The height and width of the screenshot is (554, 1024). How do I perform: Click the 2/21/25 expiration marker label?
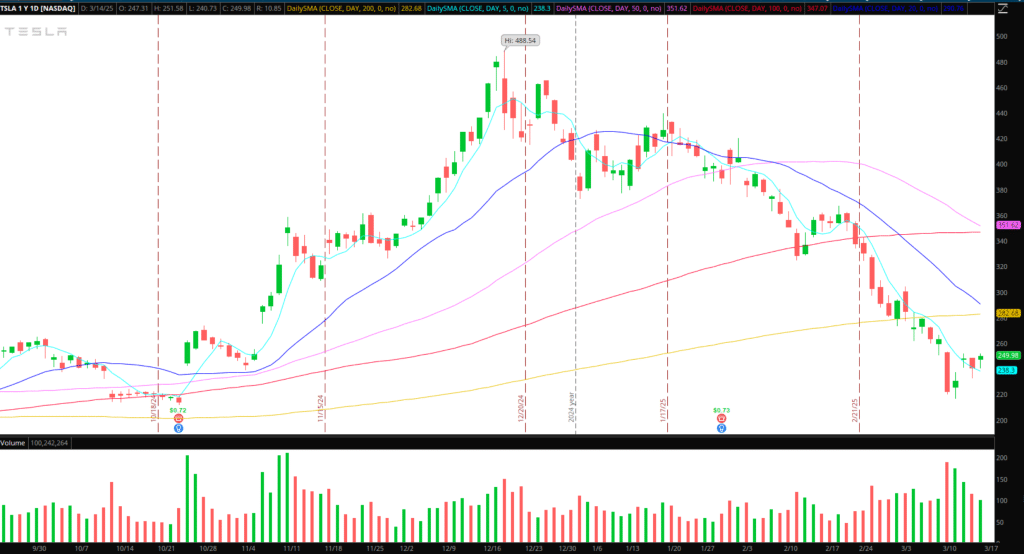point(855,410)
